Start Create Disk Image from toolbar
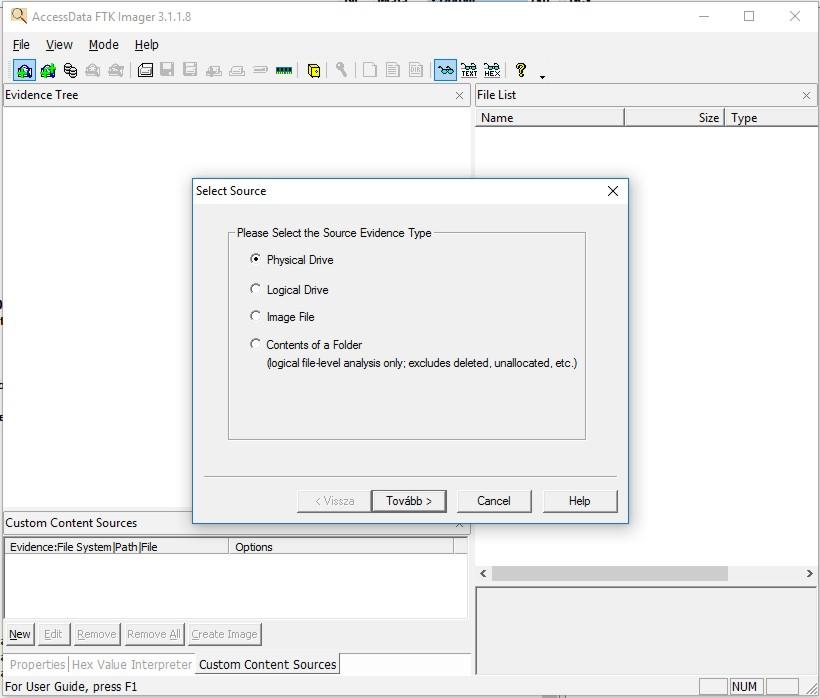820x698 pixels. click(x=145, y=70)
